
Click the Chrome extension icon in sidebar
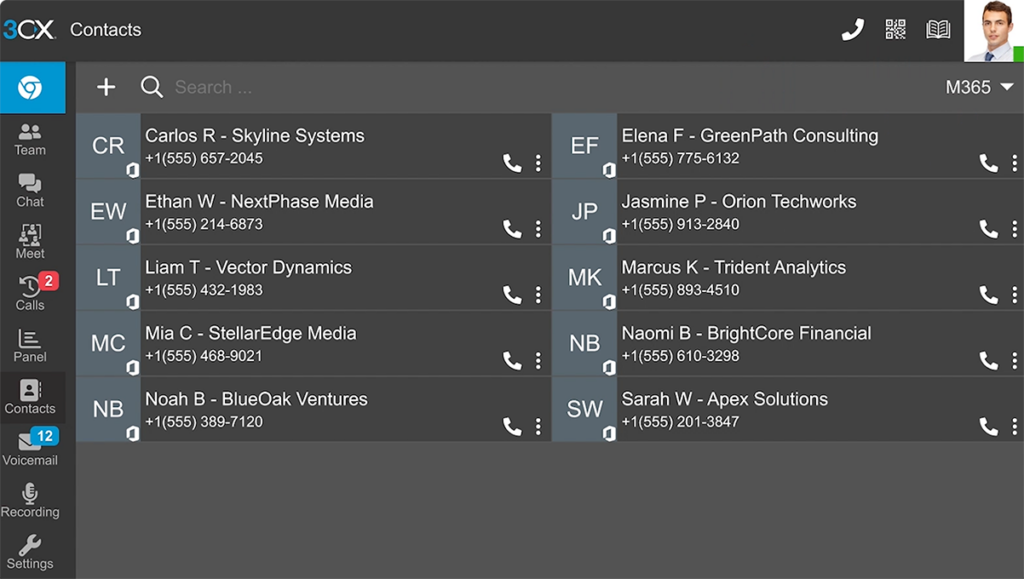[30, 88]
